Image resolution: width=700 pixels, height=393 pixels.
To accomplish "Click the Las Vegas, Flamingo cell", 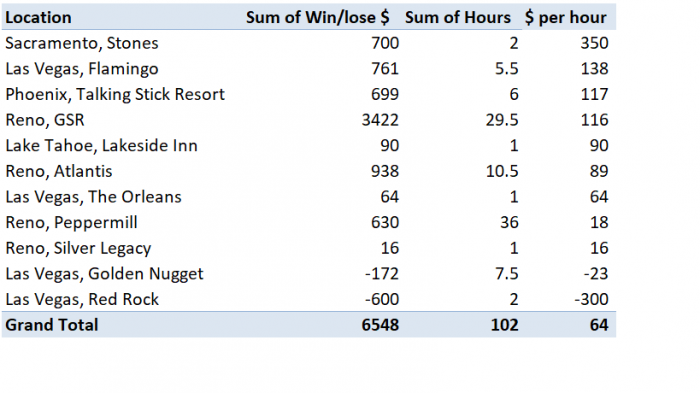I will click(x=82, y=69).
